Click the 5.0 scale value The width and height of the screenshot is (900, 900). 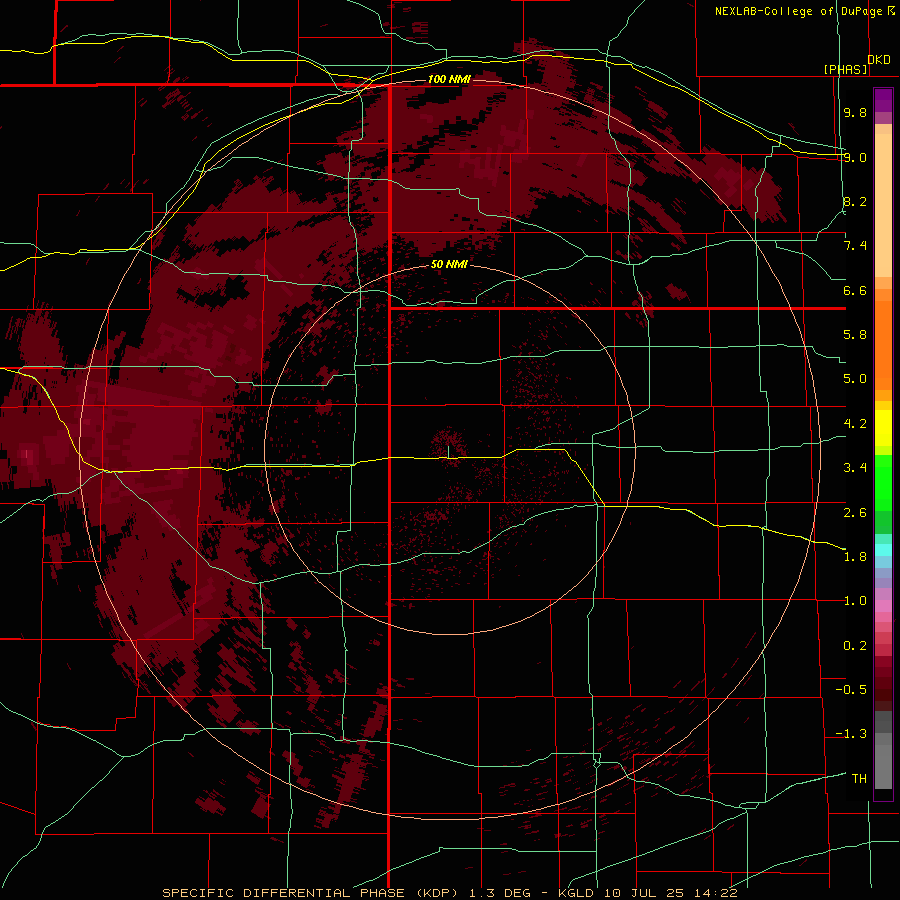pyautogui.click(x=855, y=379)
